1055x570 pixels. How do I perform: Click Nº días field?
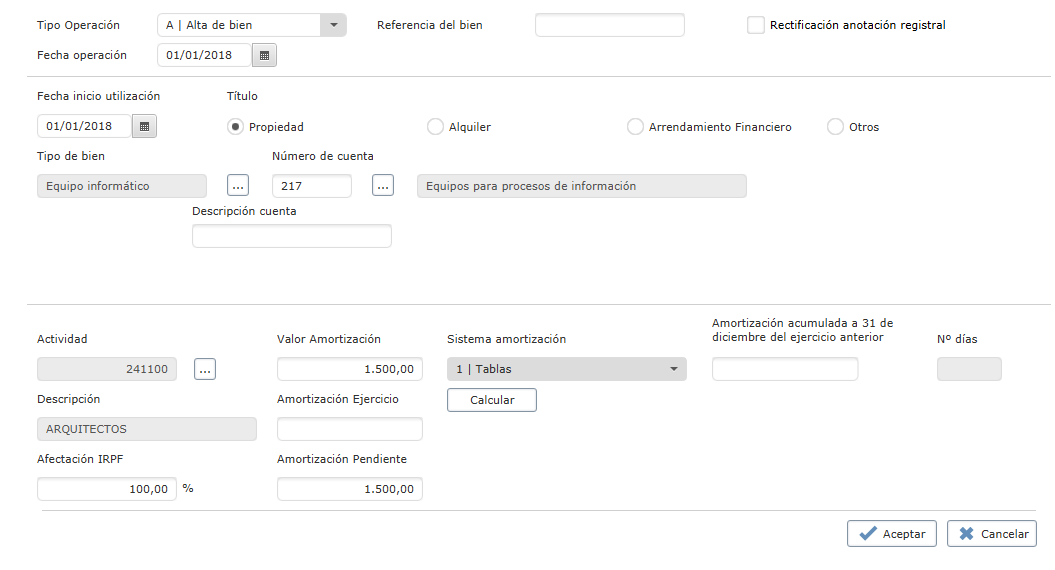[969, 369]
